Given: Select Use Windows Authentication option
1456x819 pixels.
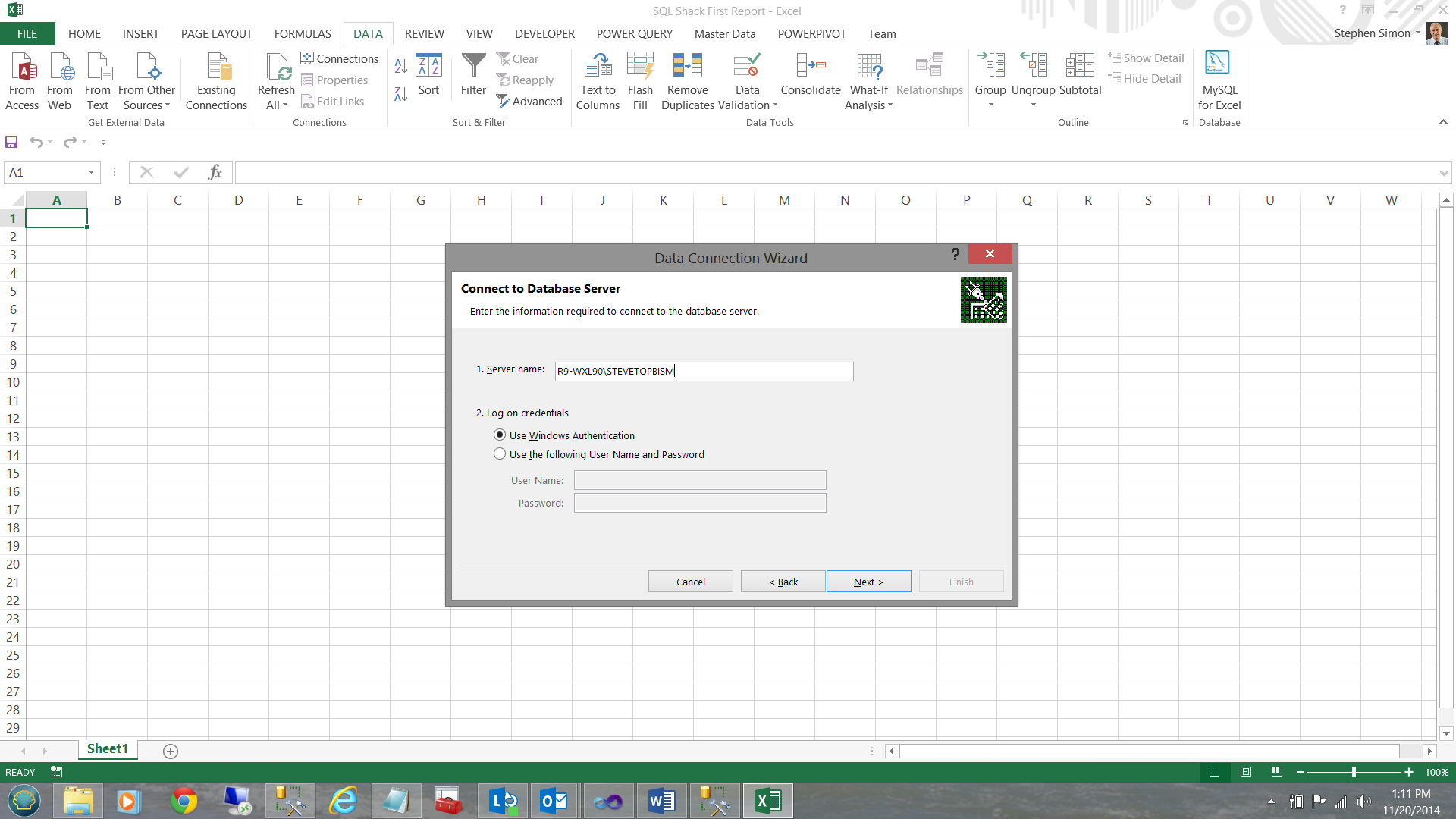Looking at the screenshot, I should click(500, 435).
